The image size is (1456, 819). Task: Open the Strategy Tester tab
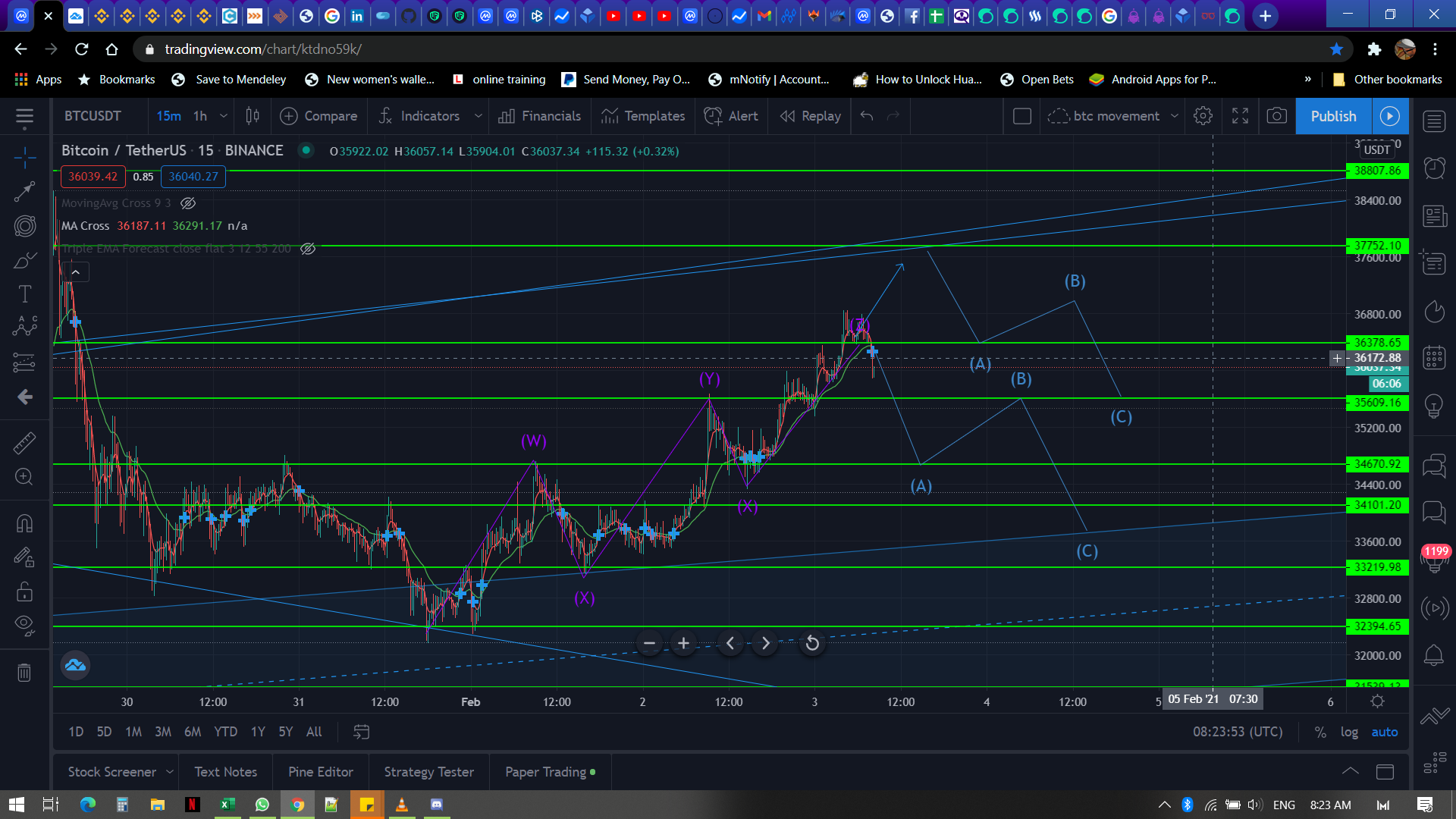428,772
